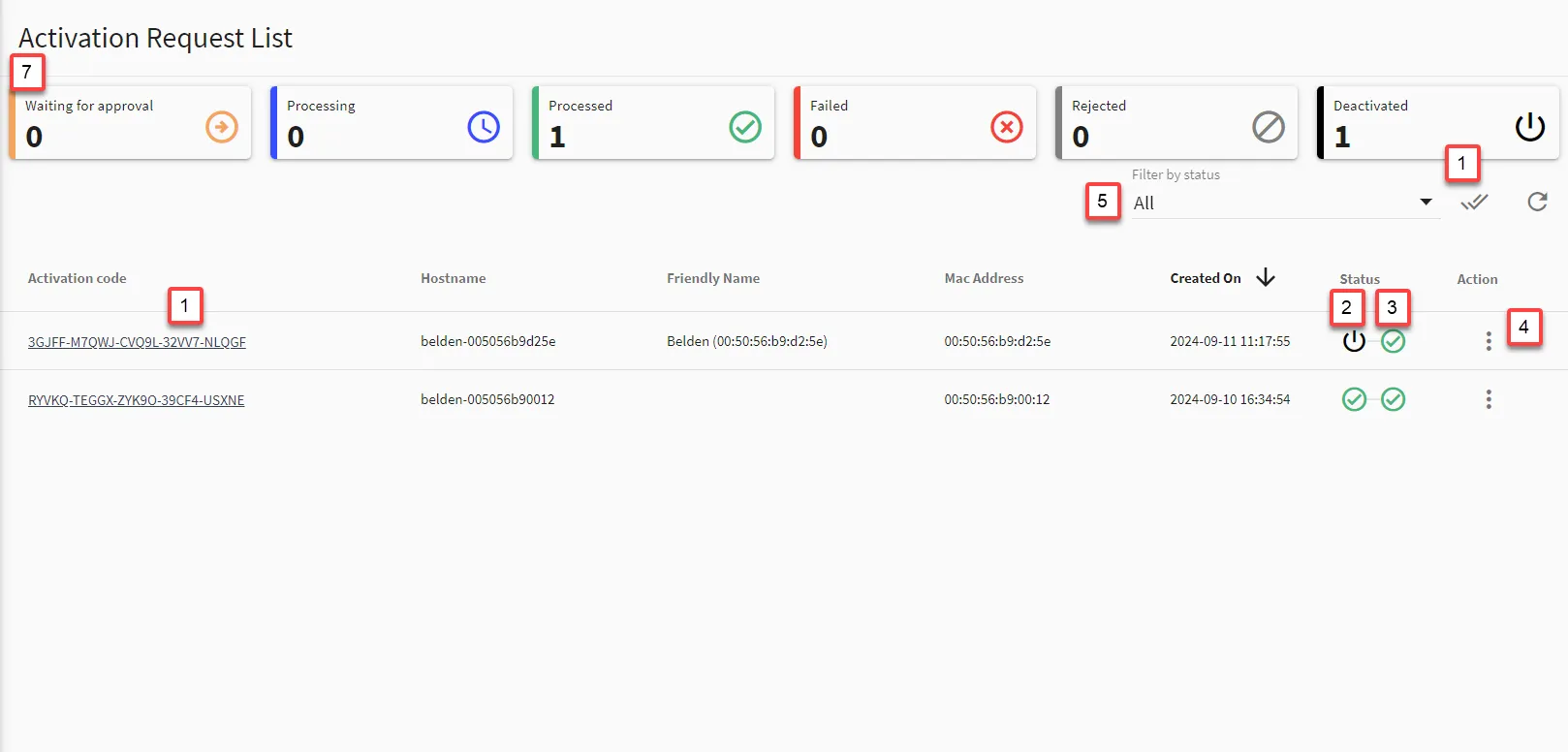
Task: Click the Activation Request List heading
Action: pos(155,38)
